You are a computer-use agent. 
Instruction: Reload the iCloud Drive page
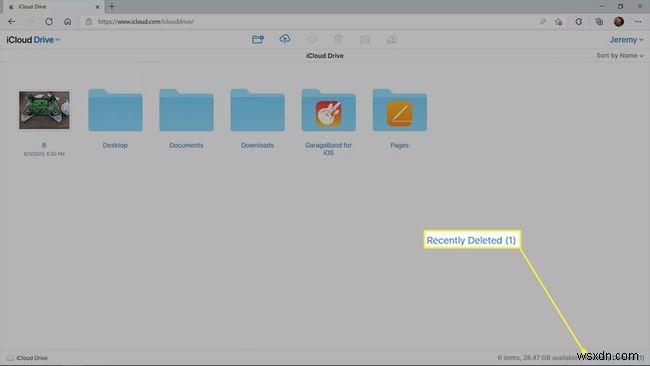[x=49, y=22]
